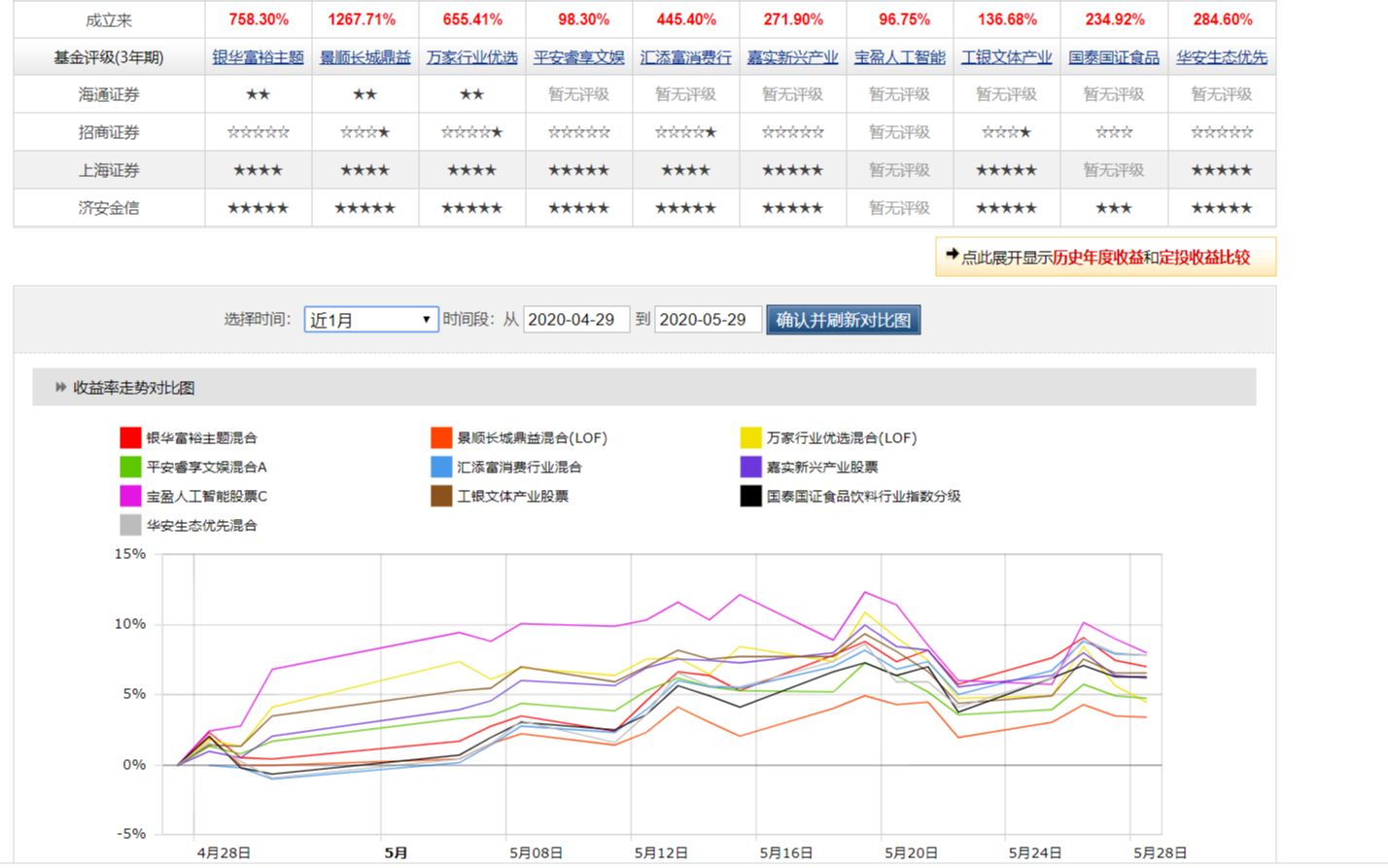1388x868 pixels.
Task: Click the 98.30% since-inception return
Action: [583, 19]
